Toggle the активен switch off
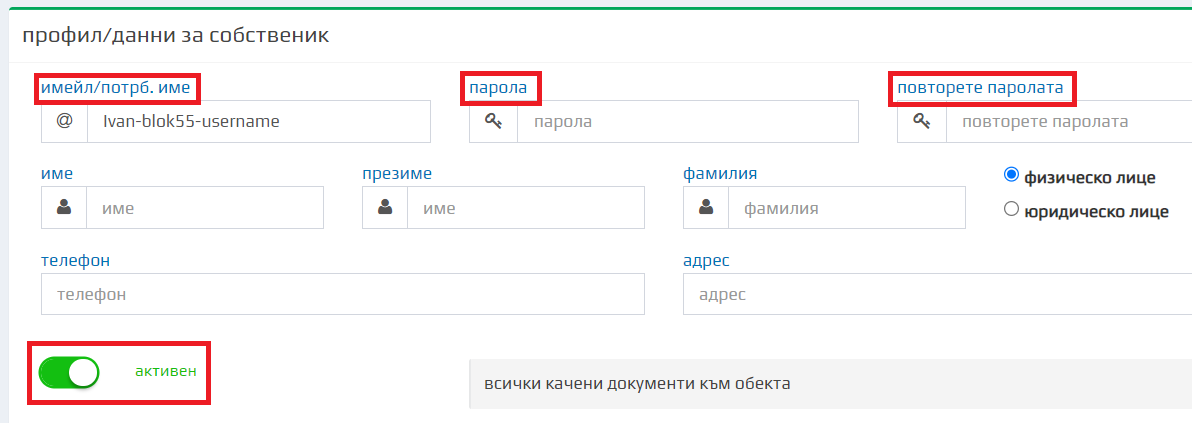1192x423 pixels. click(x=69, y=372)
